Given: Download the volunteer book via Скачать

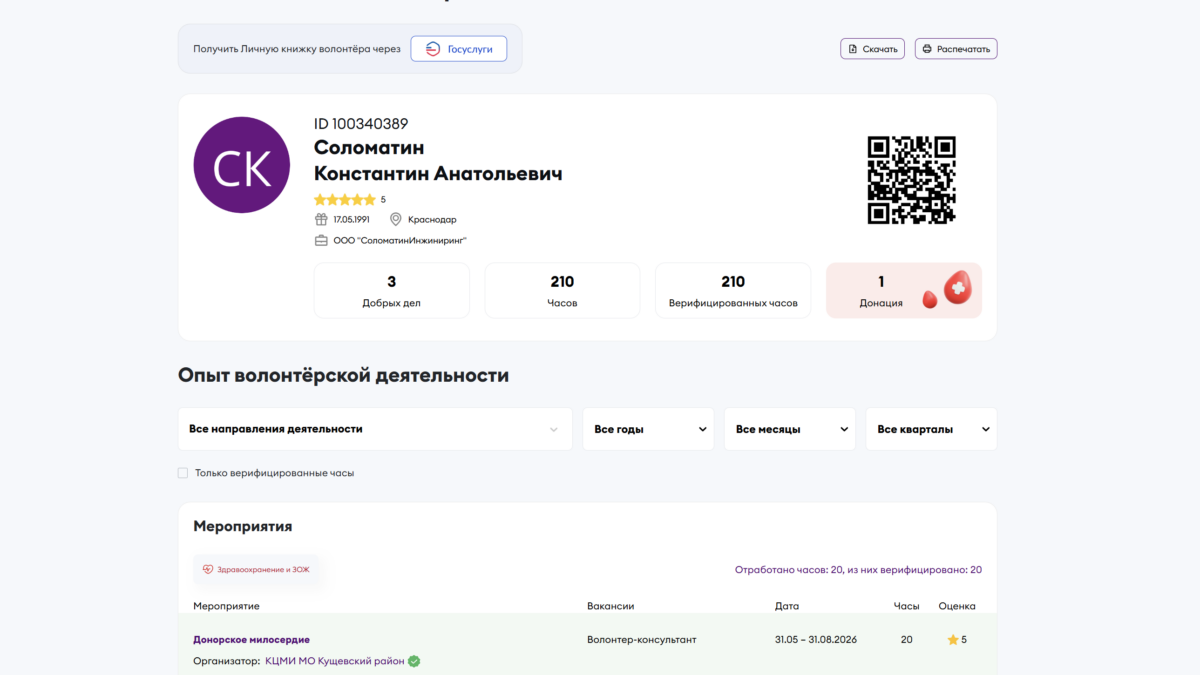Looking at the screenshot, I should click(x=872, y=49).
